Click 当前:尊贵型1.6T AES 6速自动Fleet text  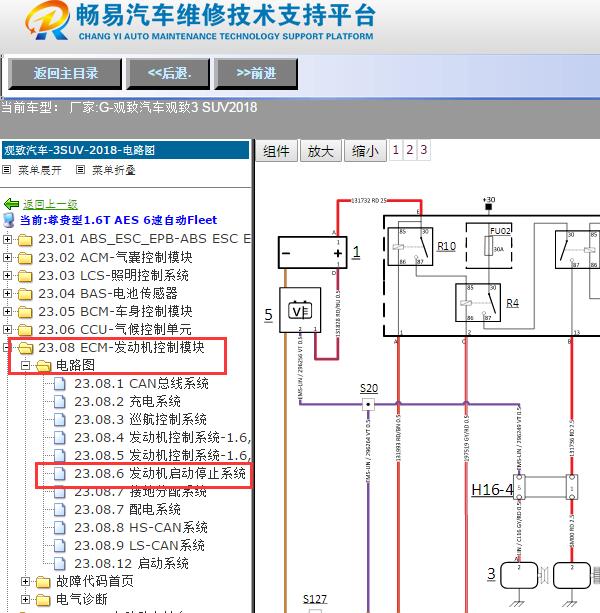click(118, 220)
